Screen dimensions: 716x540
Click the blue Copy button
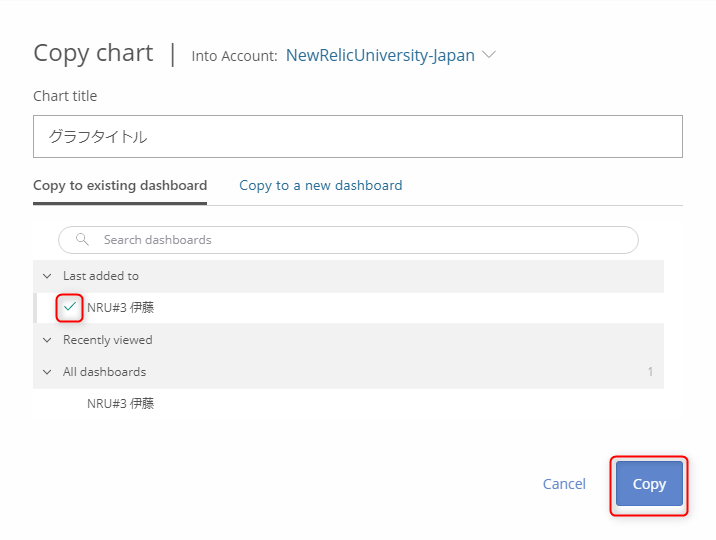[x=649, y=484]
